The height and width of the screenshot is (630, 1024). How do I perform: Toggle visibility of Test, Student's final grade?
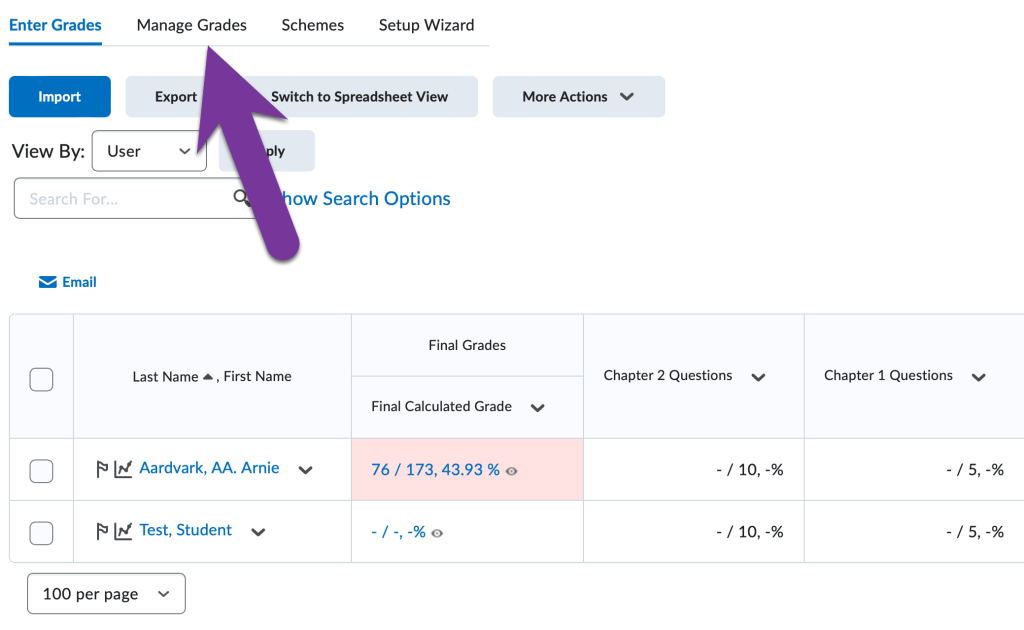[x=436, y=533]
